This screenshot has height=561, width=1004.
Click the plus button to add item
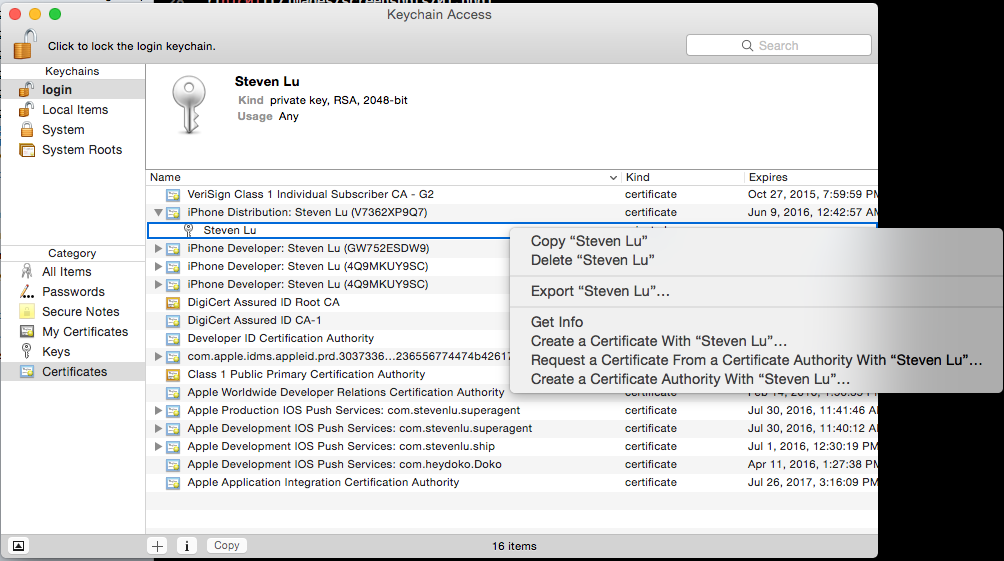157,546
